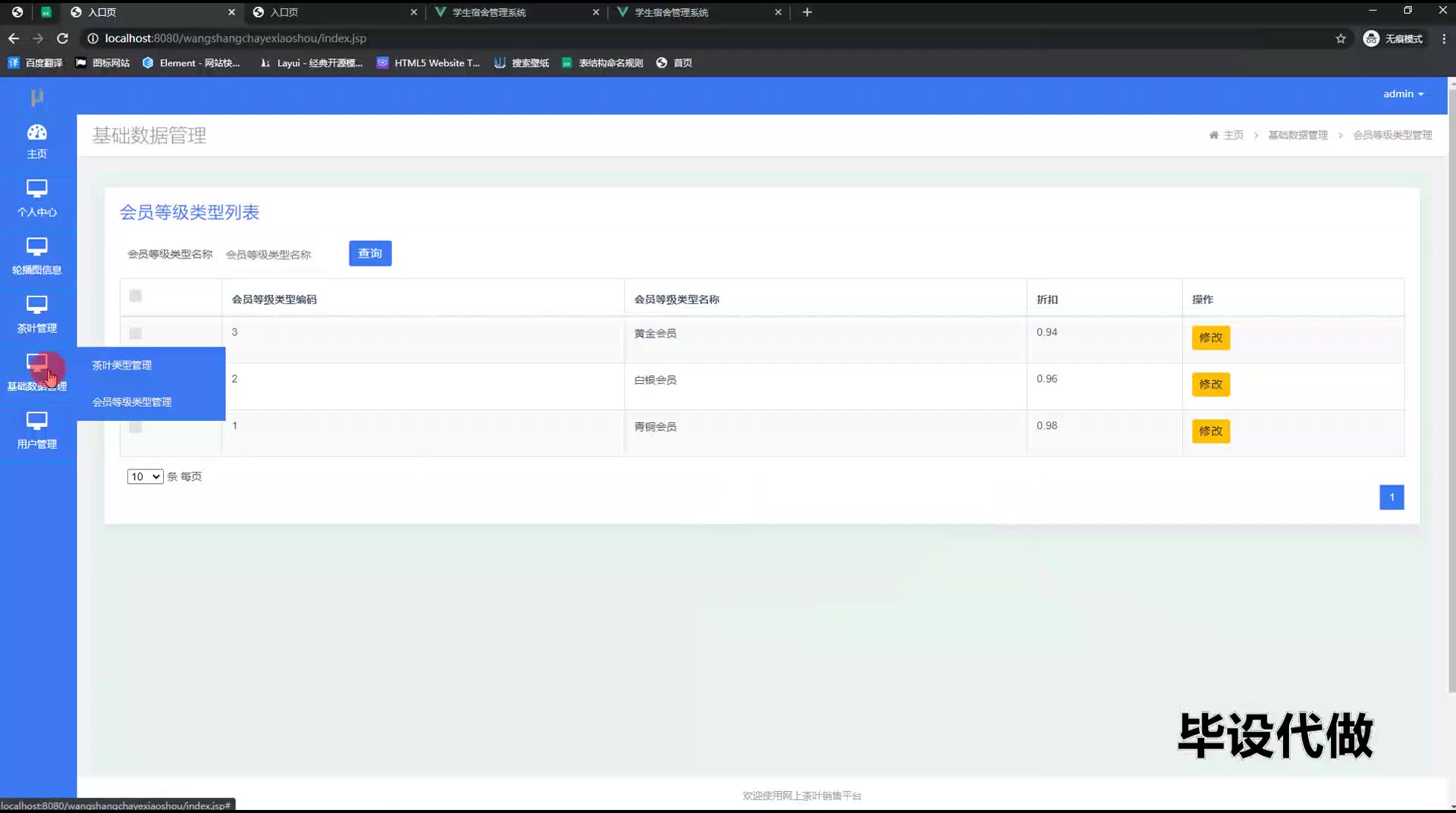
Task: Click the site info icon in address bar
Action: point(93,38)
